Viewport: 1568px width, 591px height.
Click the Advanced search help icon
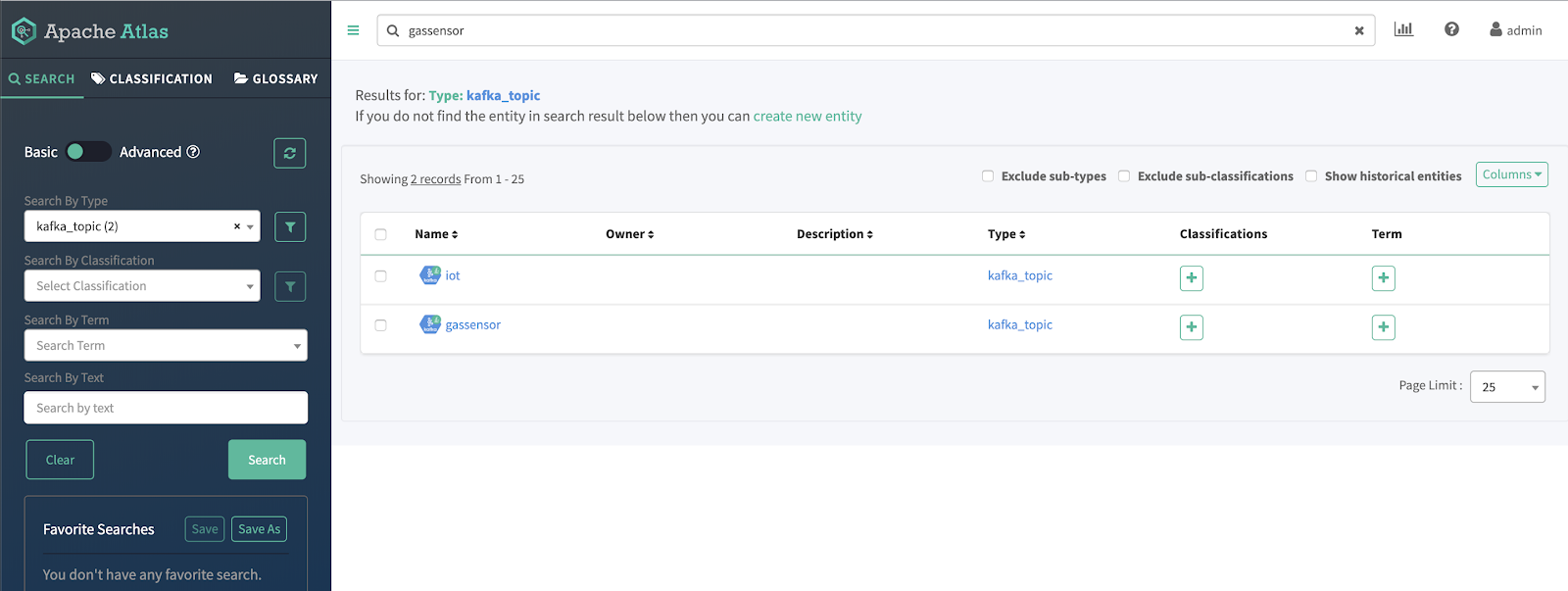pos(193,152)
